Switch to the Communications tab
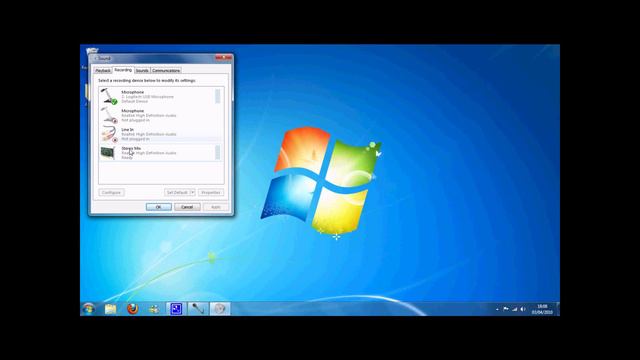This screenshot has width=640, height=360. tap(166, 71)
